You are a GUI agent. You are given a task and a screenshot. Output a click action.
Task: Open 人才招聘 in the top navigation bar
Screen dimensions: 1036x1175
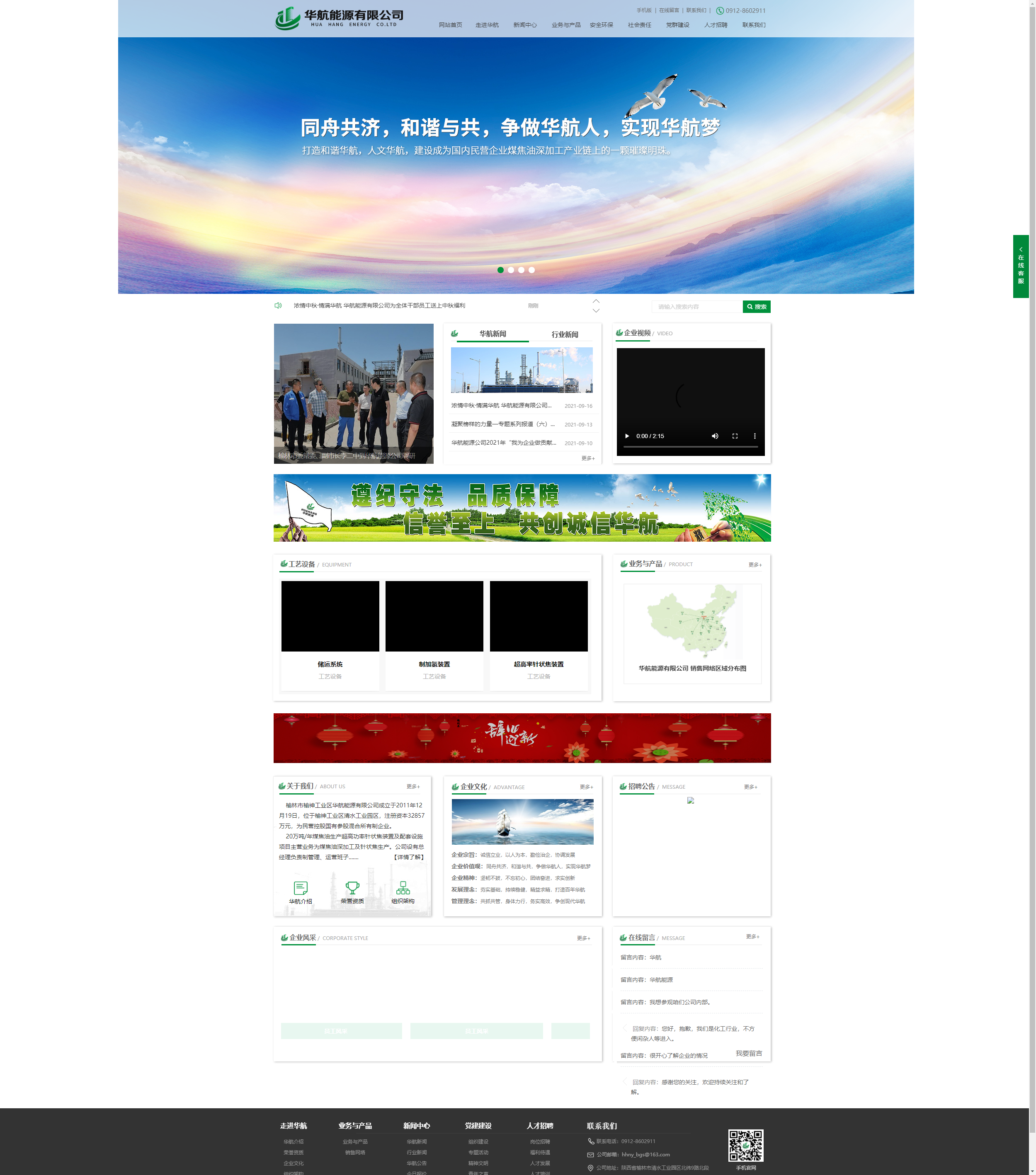pyautogui.click(x=716, y=25)
